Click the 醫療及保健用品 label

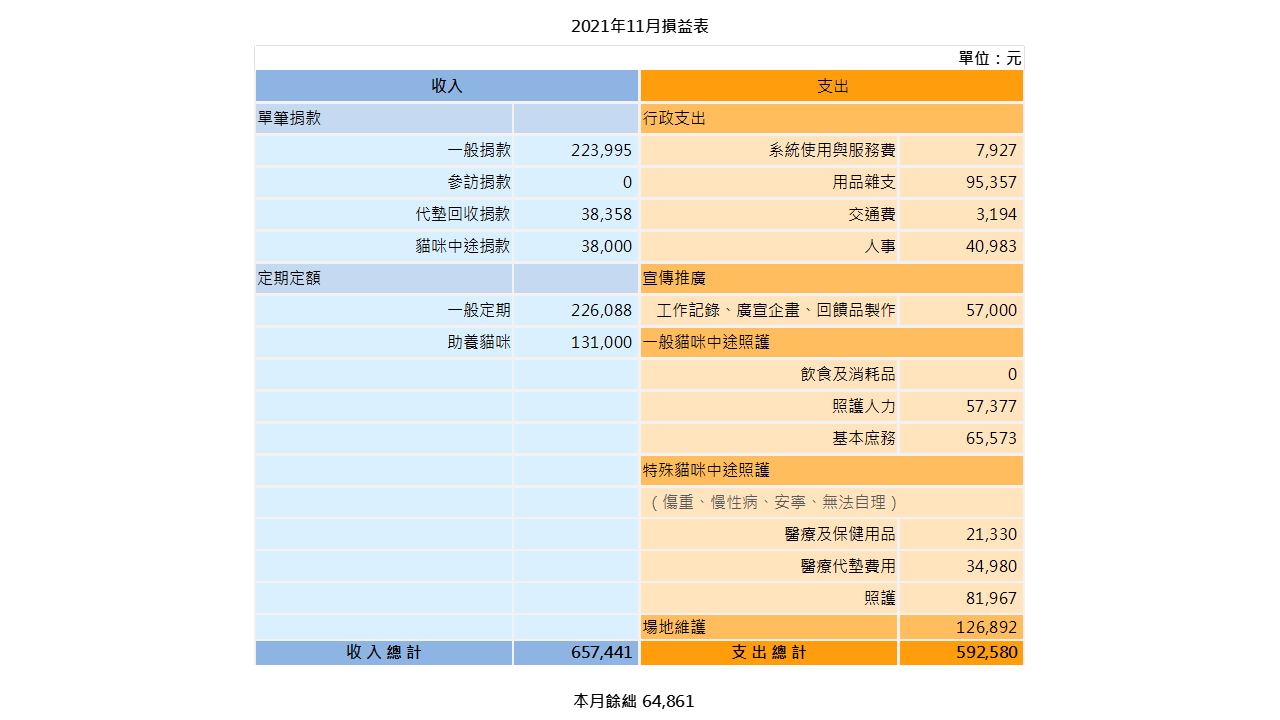click(840, 534)
